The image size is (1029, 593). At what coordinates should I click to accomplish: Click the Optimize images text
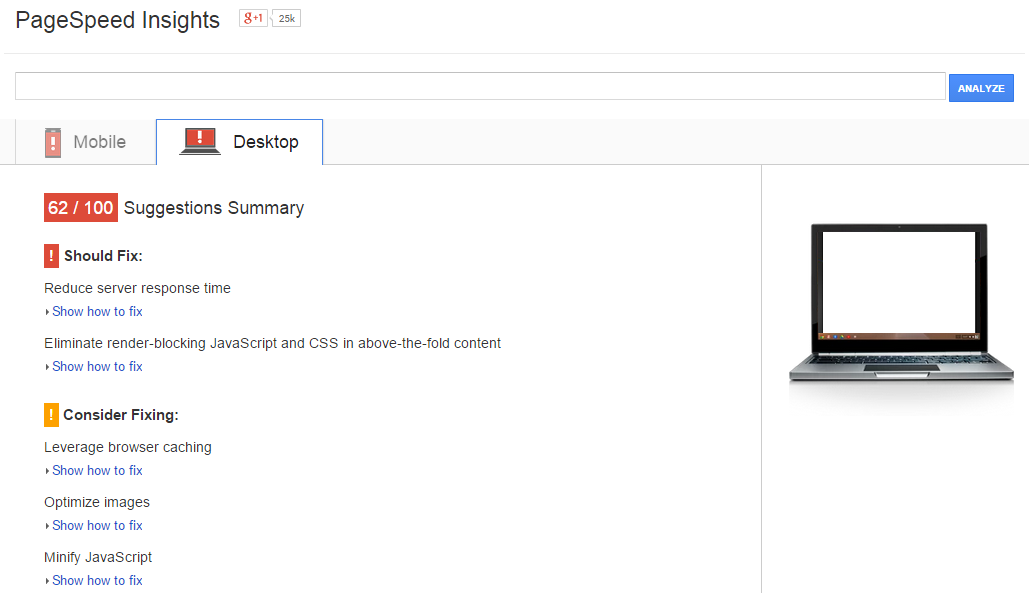pyautogui.click(x=97, y=502)
